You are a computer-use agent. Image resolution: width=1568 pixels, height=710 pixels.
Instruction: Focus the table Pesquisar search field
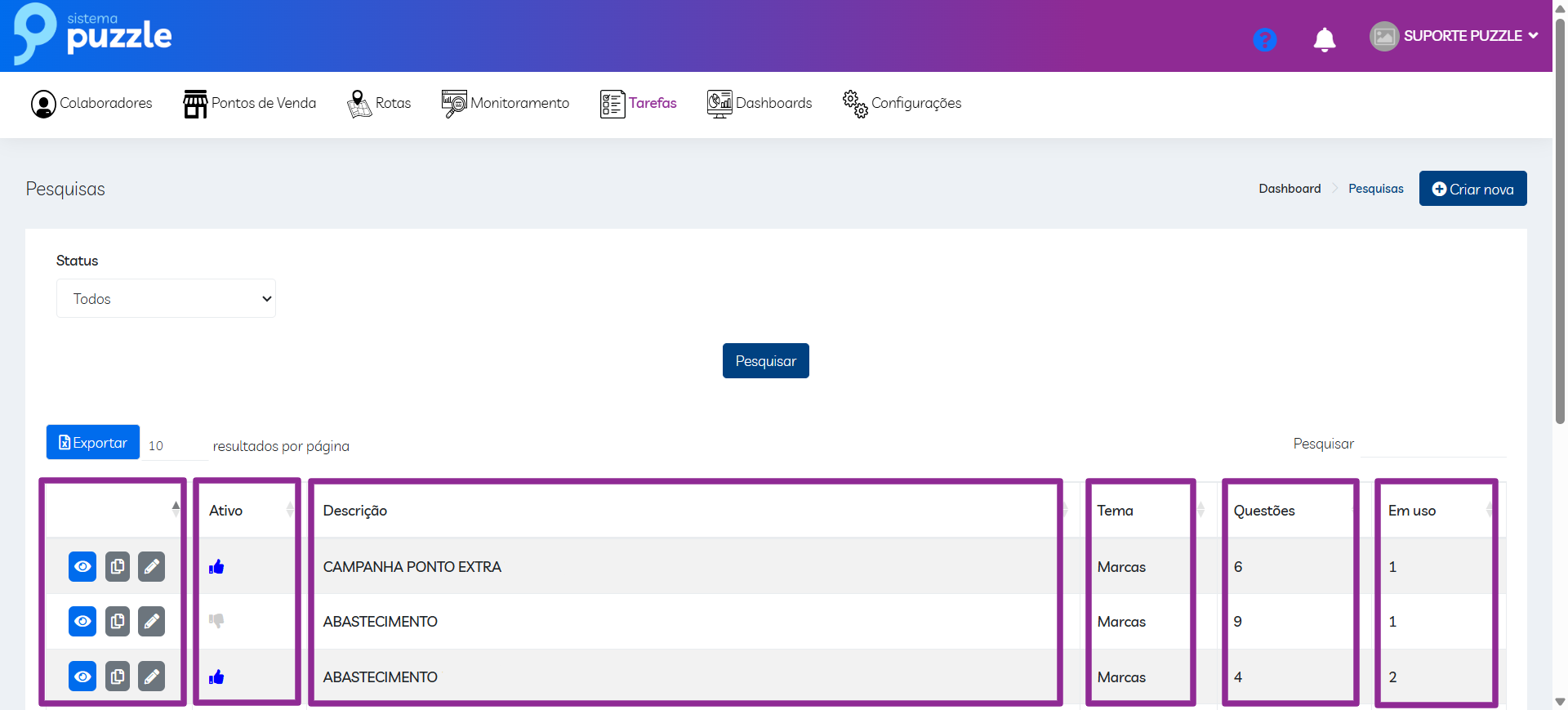(1432, 444)
